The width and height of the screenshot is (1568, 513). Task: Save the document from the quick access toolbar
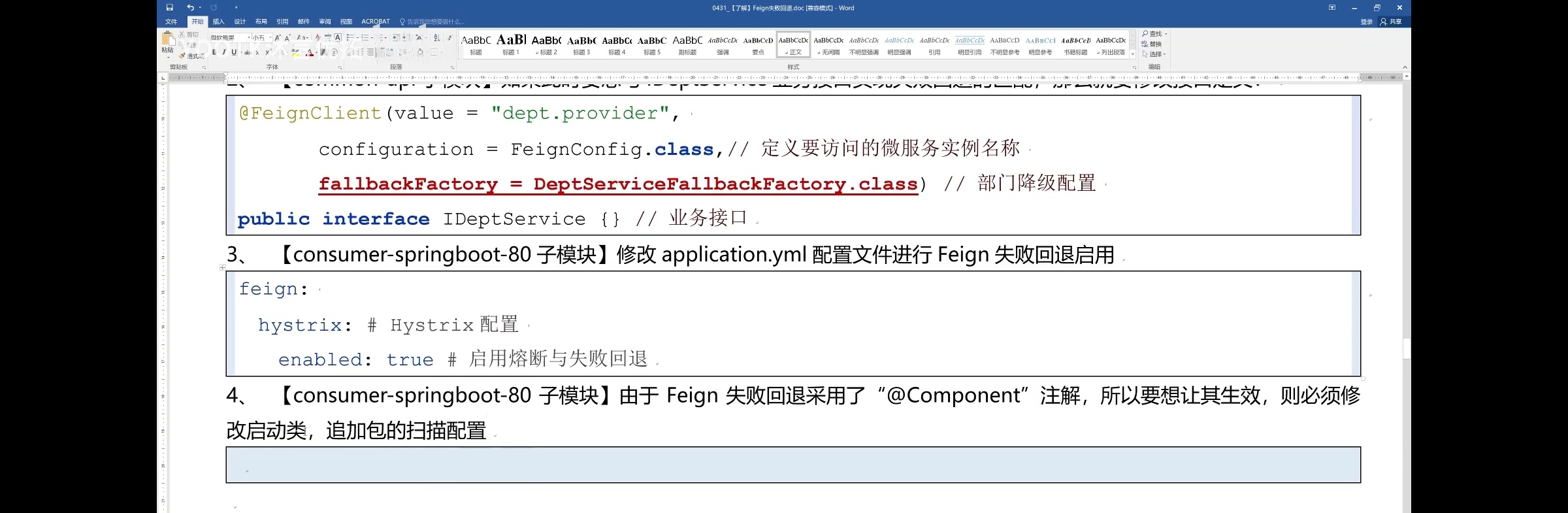pyautogui.click(x=169, y=8)
